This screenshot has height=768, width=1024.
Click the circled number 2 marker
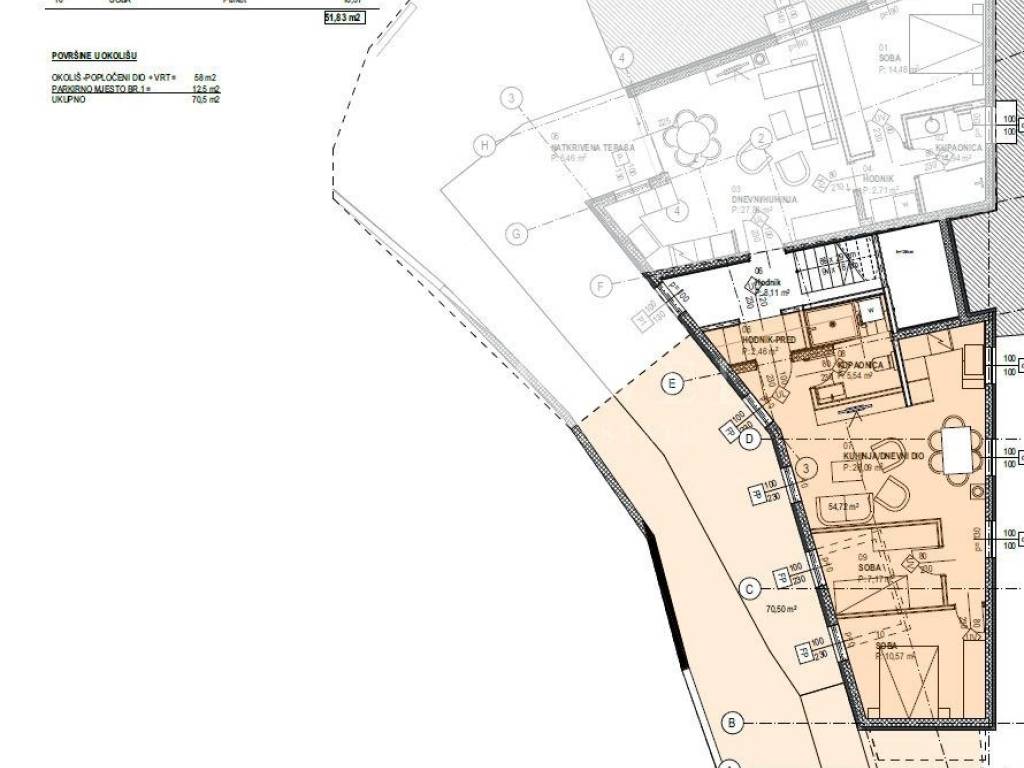[x=761, y=138]
